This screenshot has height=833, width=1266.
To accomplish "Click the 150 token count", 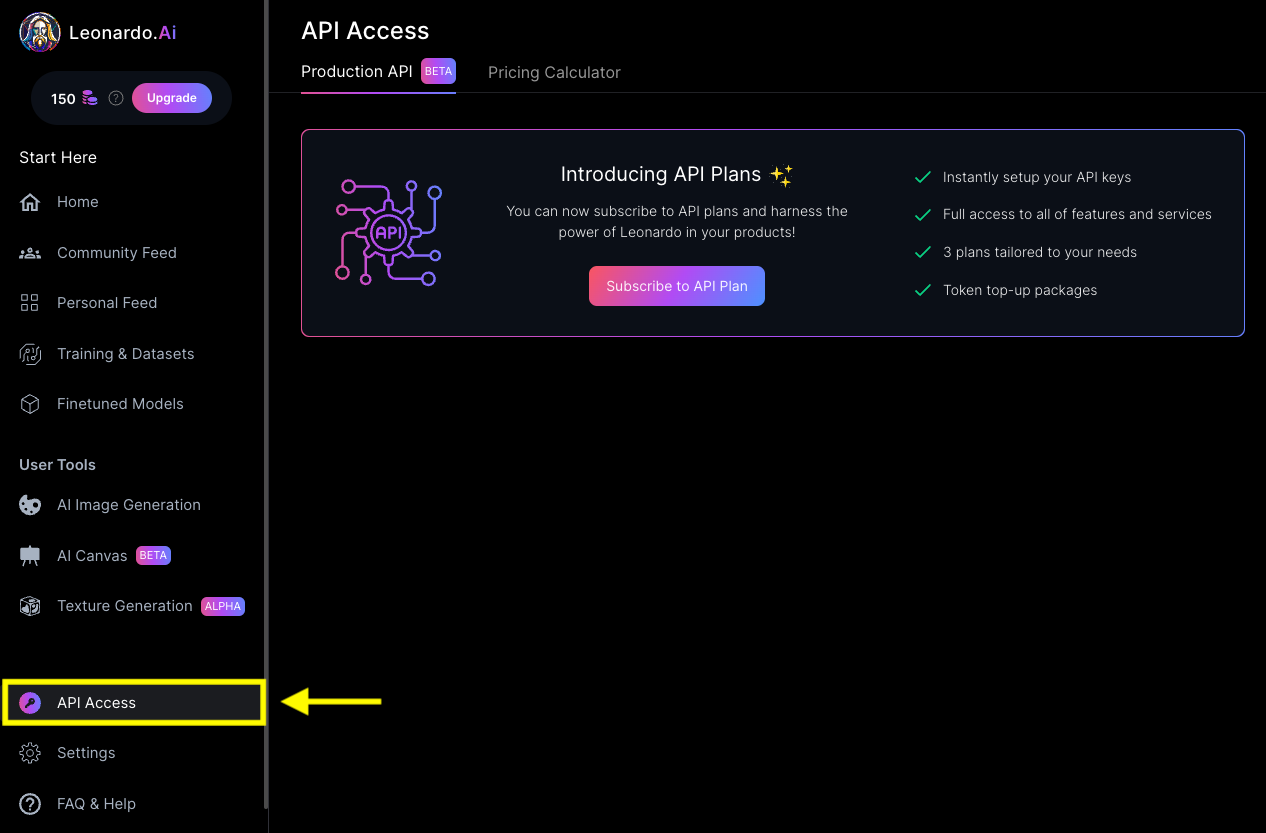I will tap(63, 99).
